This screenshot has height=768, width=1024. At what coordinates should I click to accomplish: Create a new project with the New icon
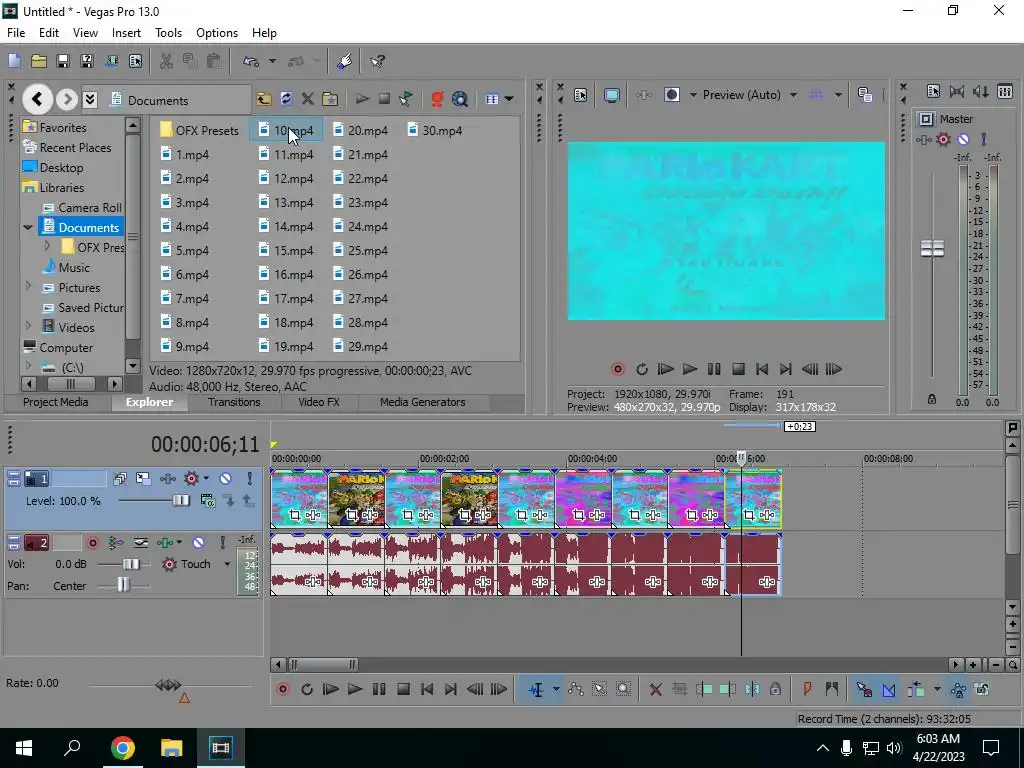point(14,61)
